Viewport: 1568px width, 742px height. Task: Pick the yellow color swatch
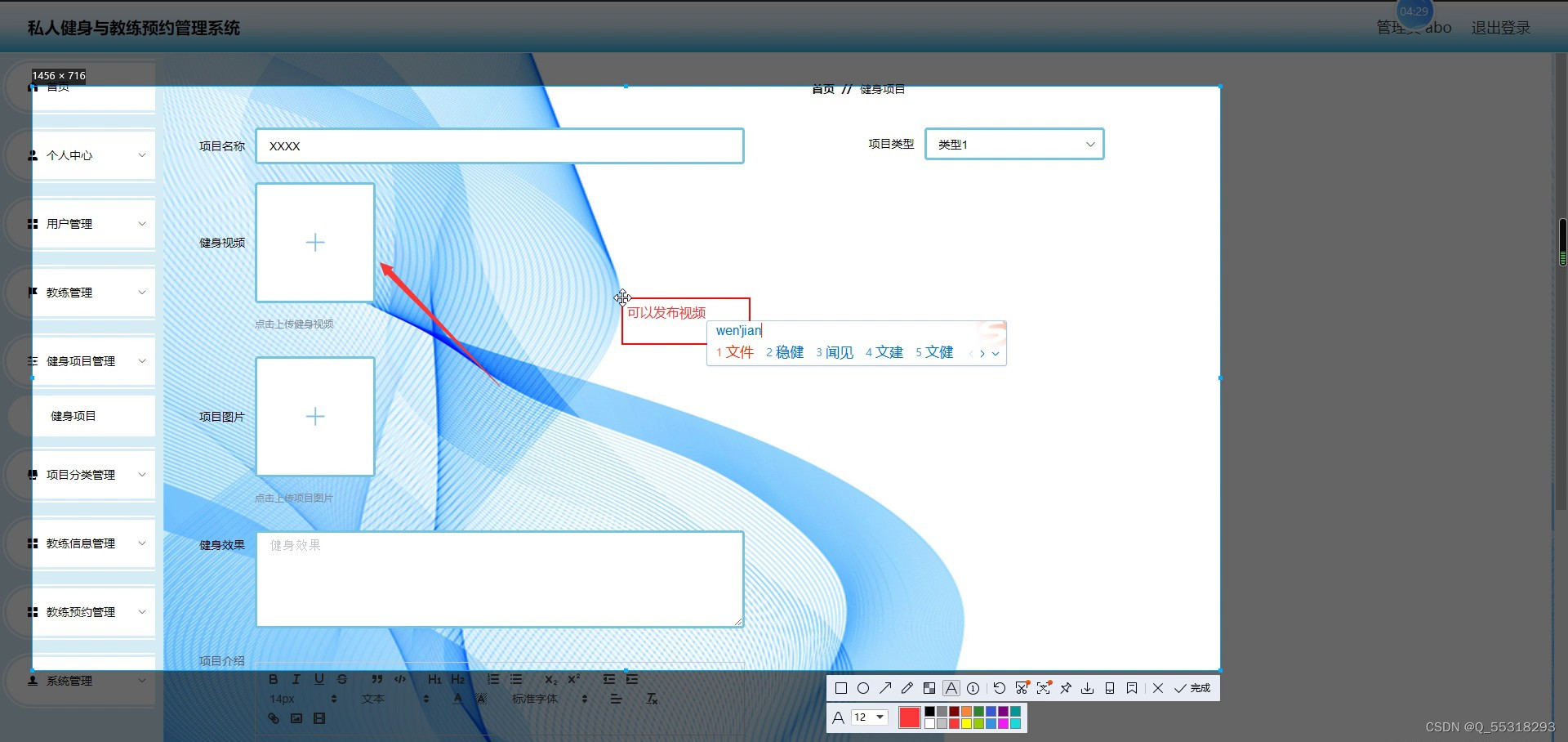[966, 723]
